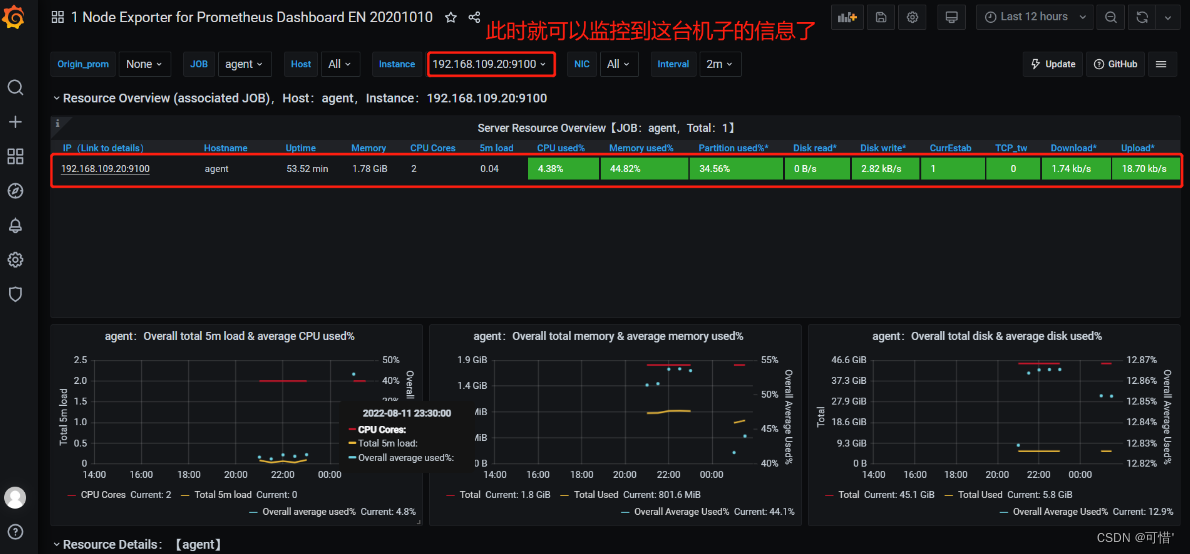
Task: Open the 5m load & CPU panel title
Action: 230,335
